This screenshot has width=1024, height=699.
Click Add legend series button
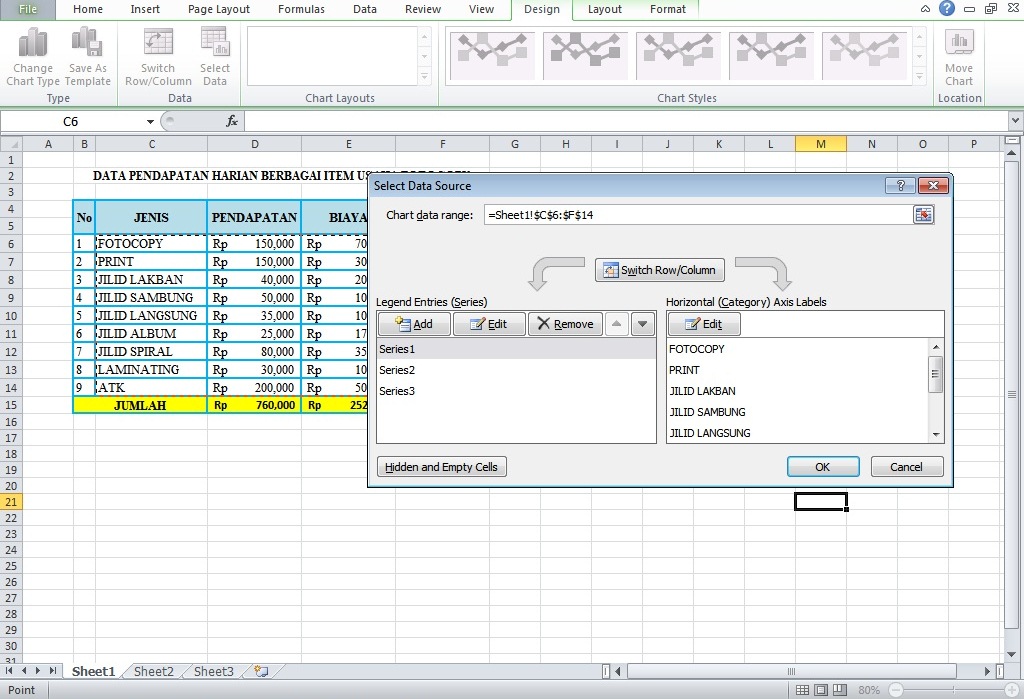click(414, 324)
